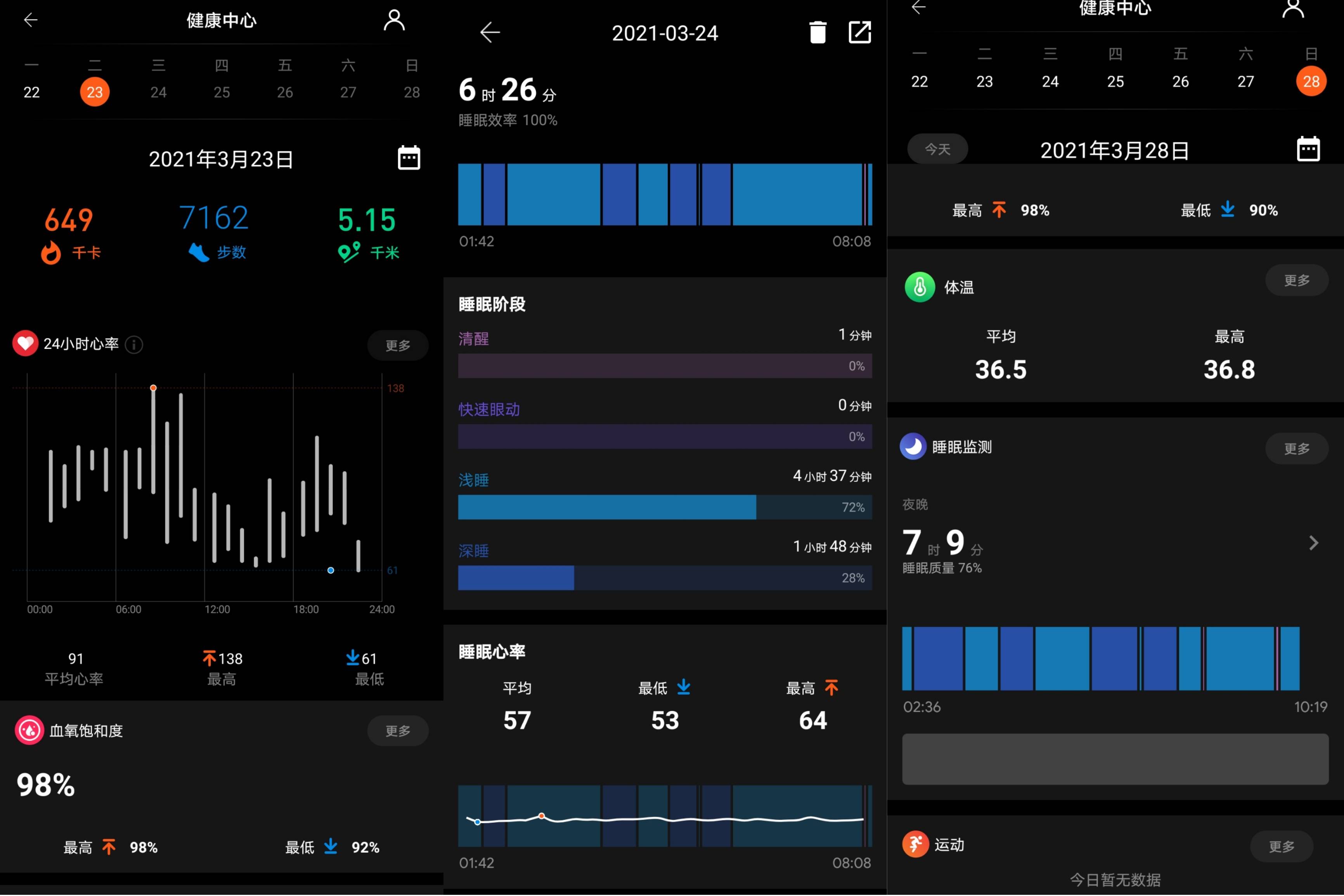Tap the 睡眠效率 100% text

click(x=508, y=120)
